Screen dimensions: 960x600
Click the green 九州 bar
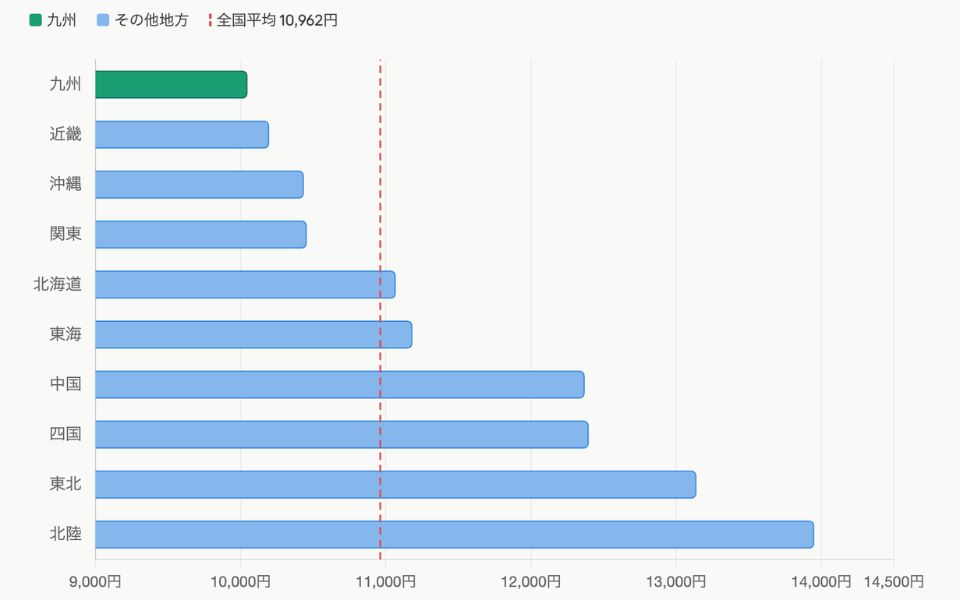tap(171, 84)
